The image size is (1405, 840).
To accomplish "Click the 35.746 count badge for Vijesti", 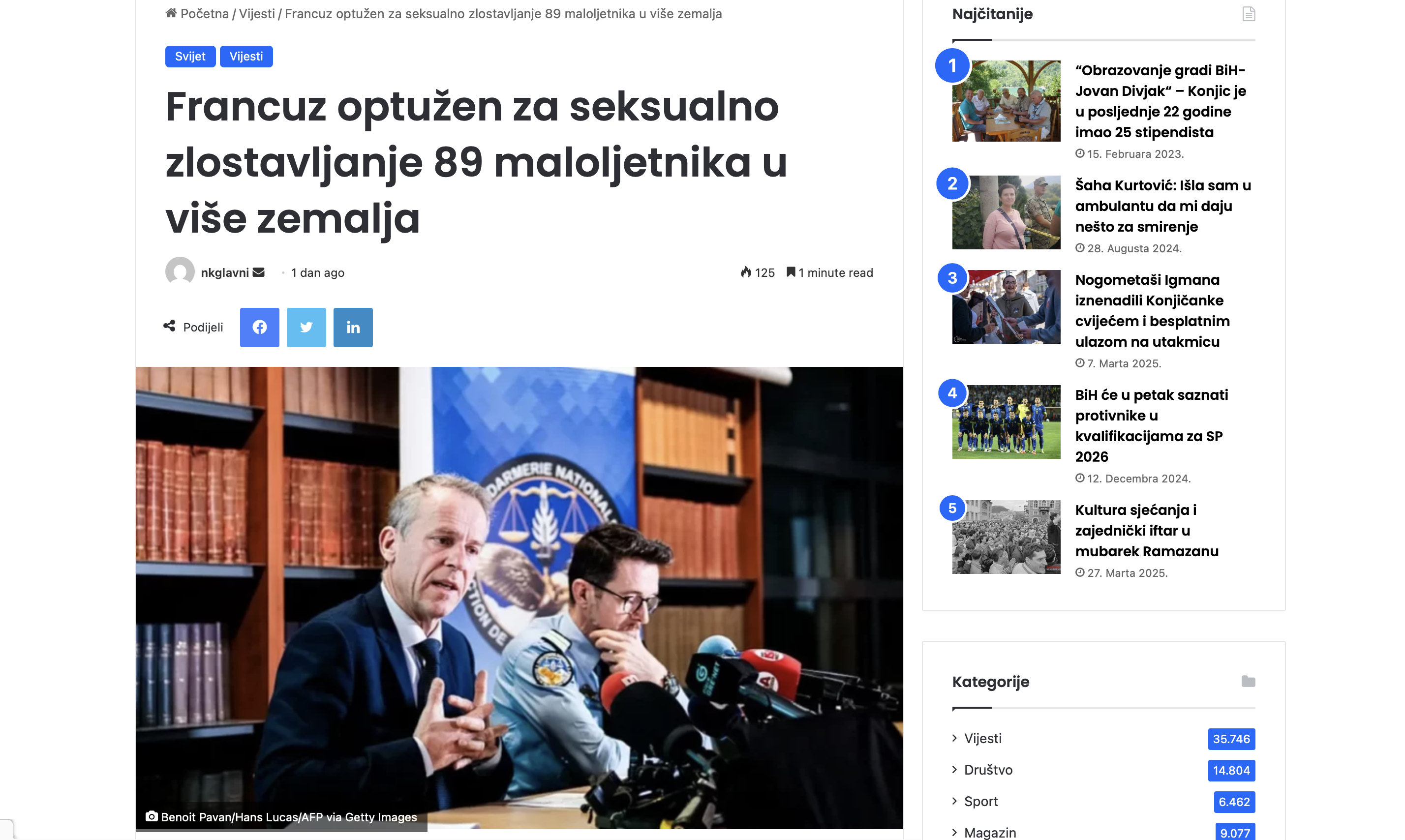I will click(1231, 739).
